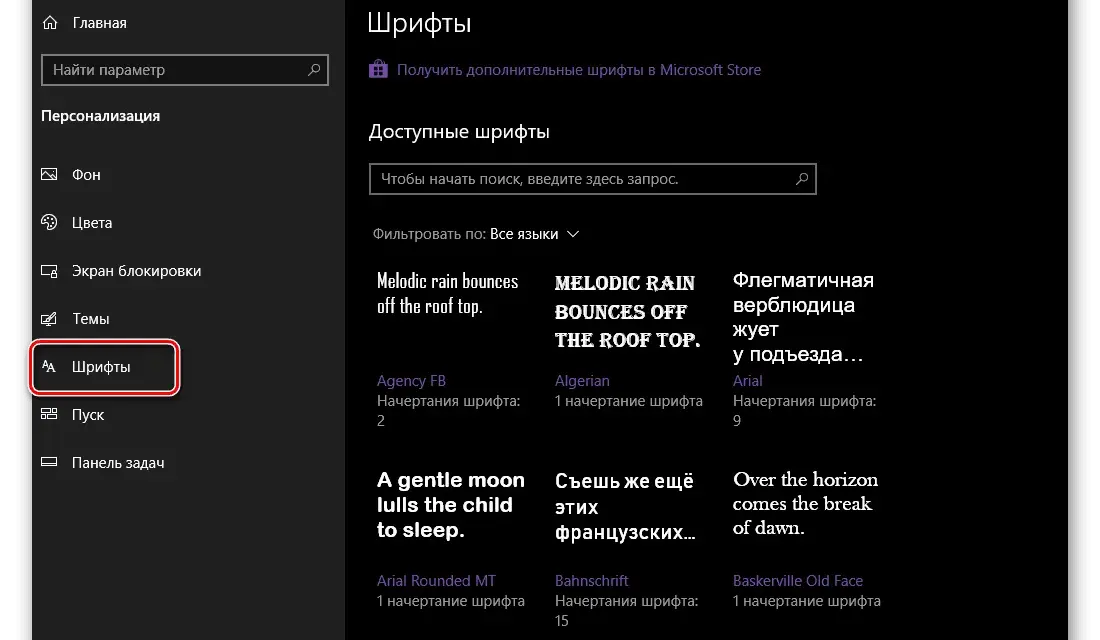The height and width of the screenshot is (640, 1100).
Task: Click the Home house icon
Action: 50,22
